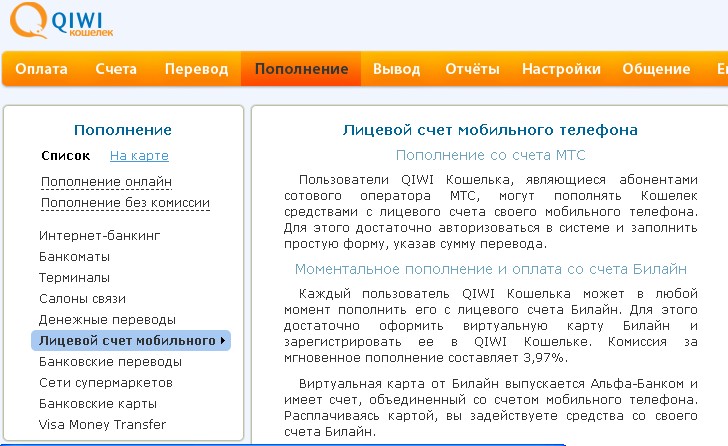Select Сети супермаркетов in the sidebar
Image resolution: width=728 pixels, height=446 pixels.
click(x=105, y=382)
